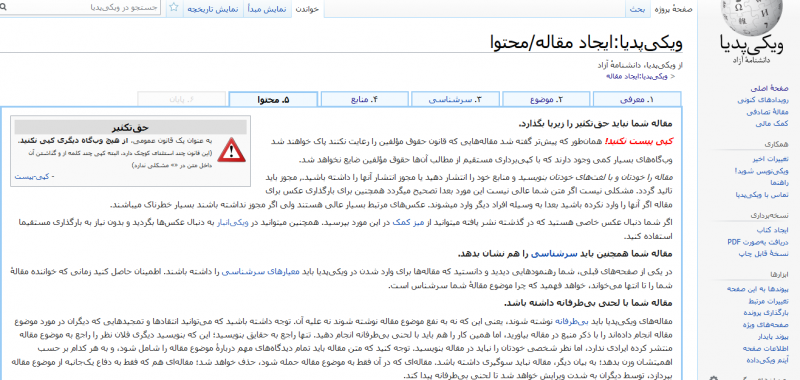The height and width of the screenshot is (380, 800).
Task: Go to step ۶. پایان
Action: point(182,99)
